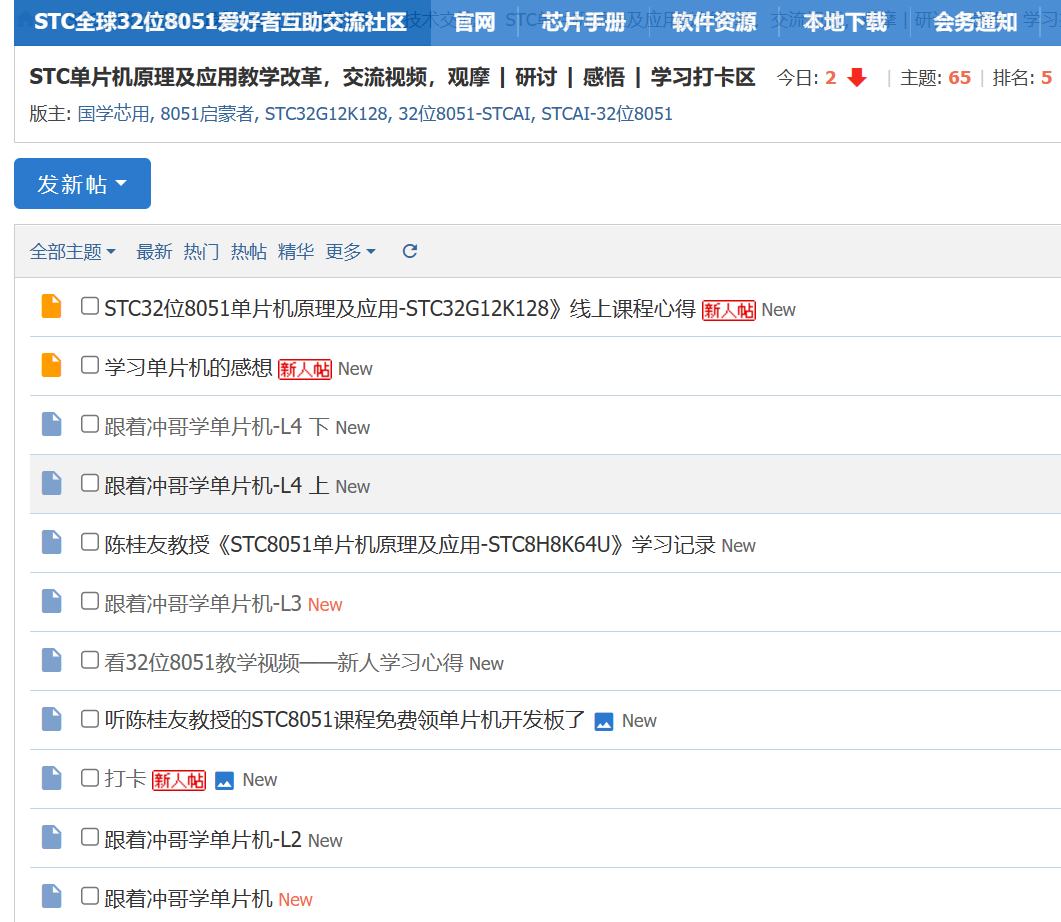Select the checkbox for 跟着冲哥学单片机-L4 上
The height and width of the screenshot is (922, 1061).
tap(89, 482)
